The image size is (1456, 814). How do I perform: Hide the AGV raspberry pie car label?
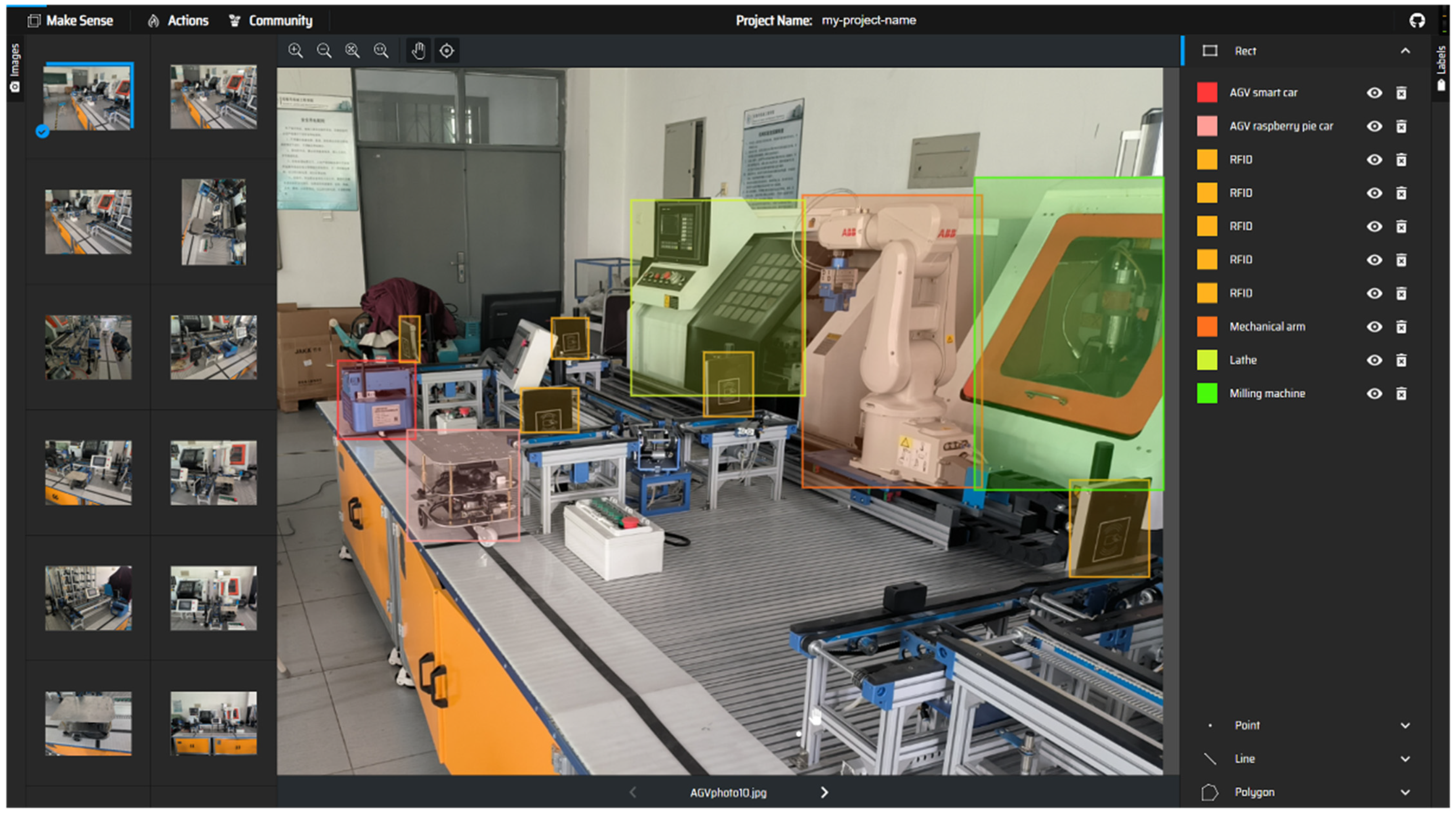pos(1374,126)
